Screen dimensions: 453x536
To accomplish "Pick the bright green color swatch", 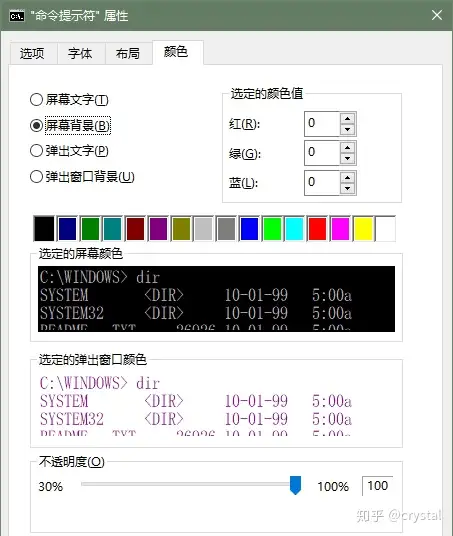I will (272, 228).
